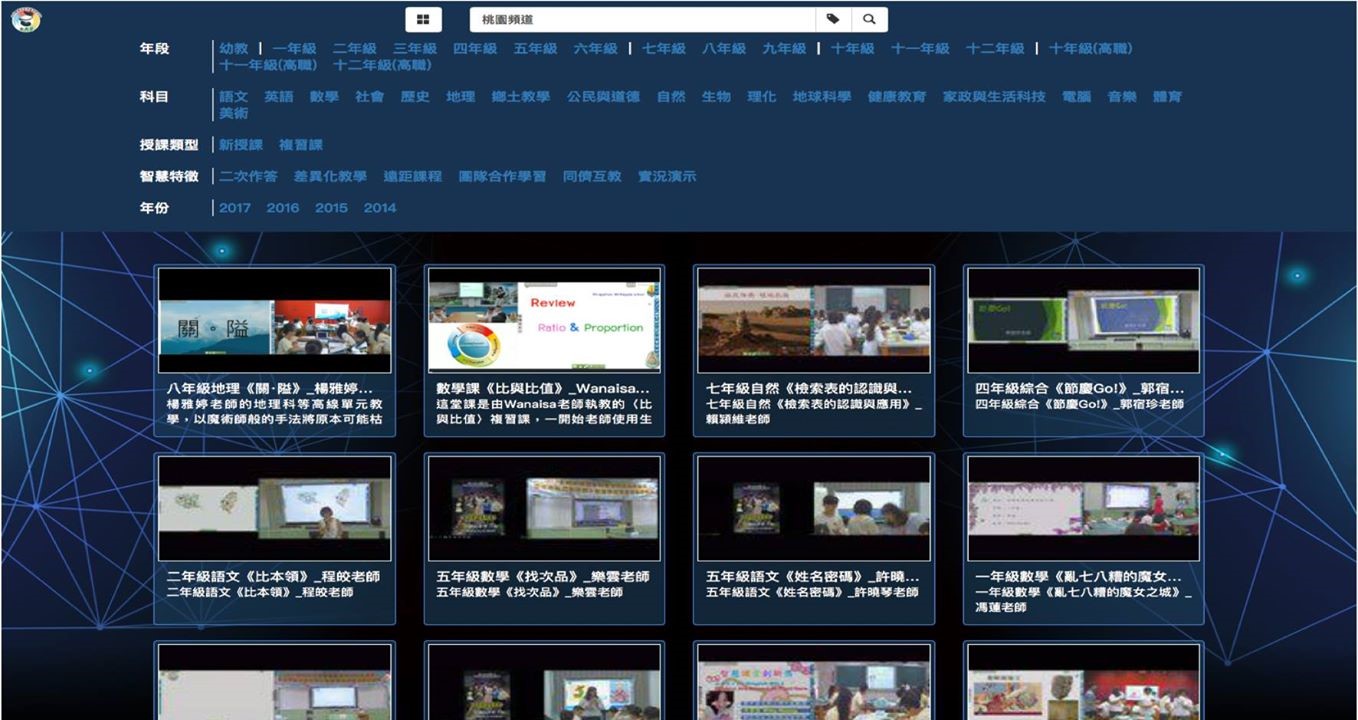The image size is (1358, 720).
Task: Click the tag icon in search bar
Action: click(833, 19)
